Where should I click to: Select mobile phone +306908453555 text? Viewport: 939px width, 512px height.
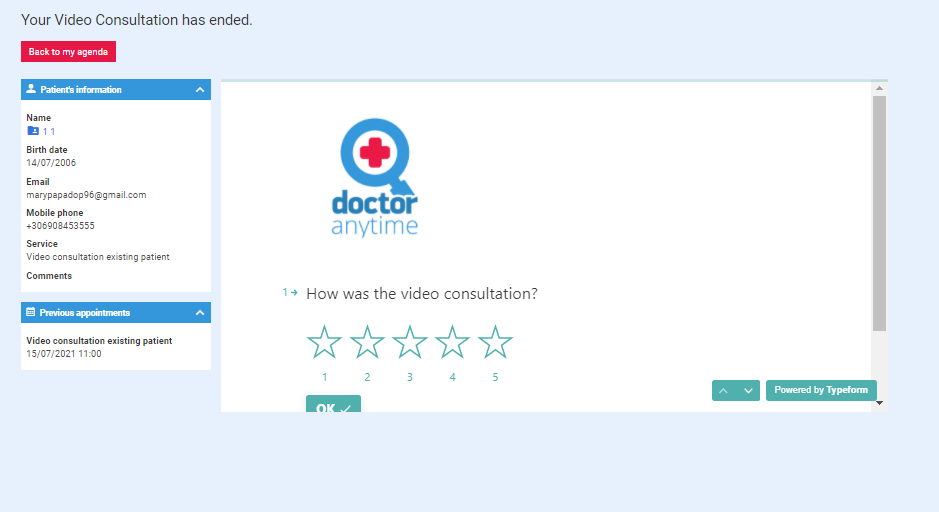tap(60, 226)
